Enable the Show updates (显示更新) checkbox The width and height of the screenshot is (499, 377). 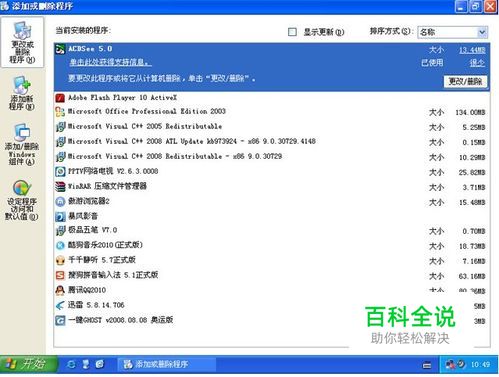pos(292,32)
